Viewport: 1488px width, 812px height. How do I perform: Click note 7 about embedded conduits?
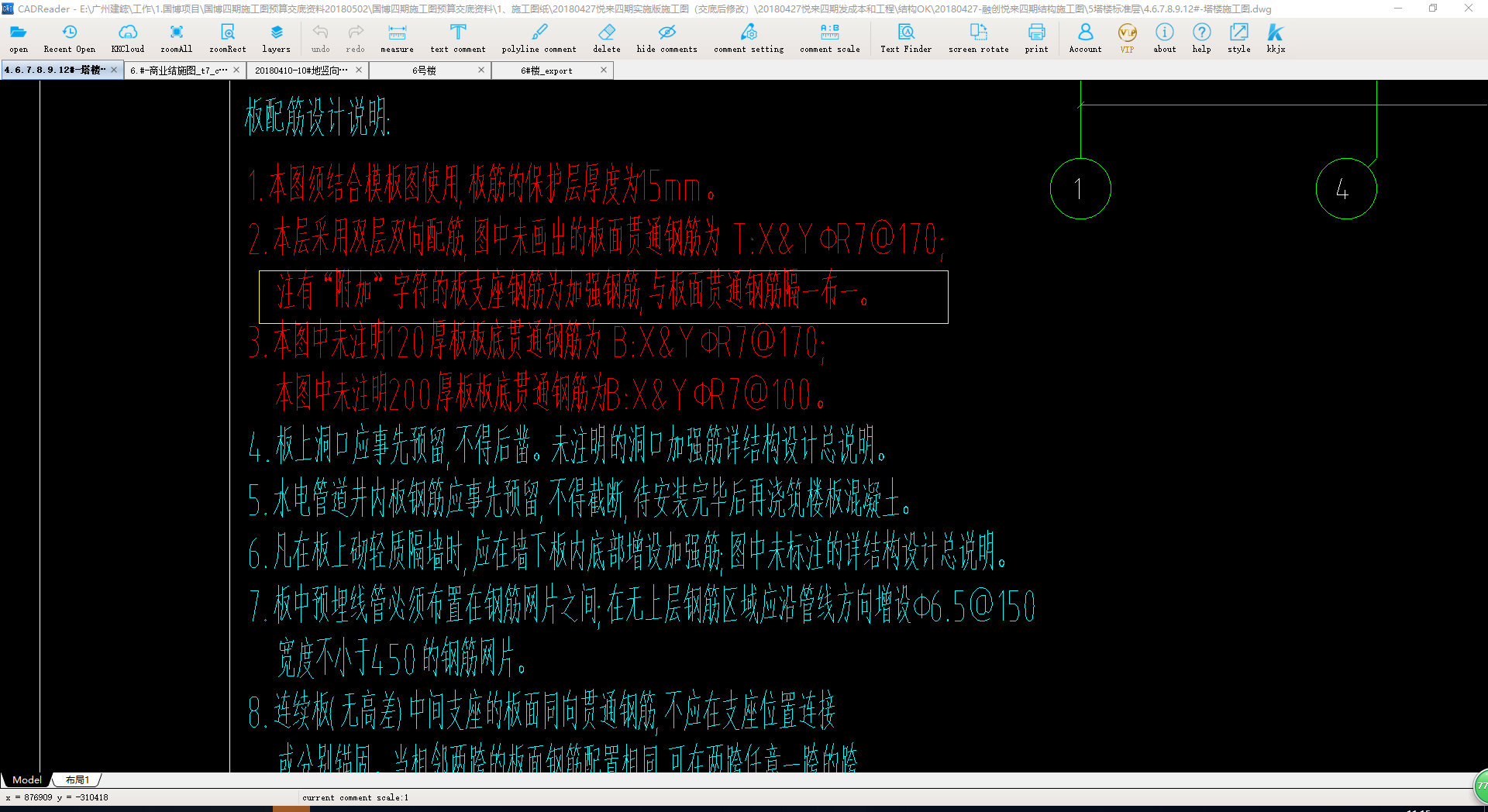[642, 606]
